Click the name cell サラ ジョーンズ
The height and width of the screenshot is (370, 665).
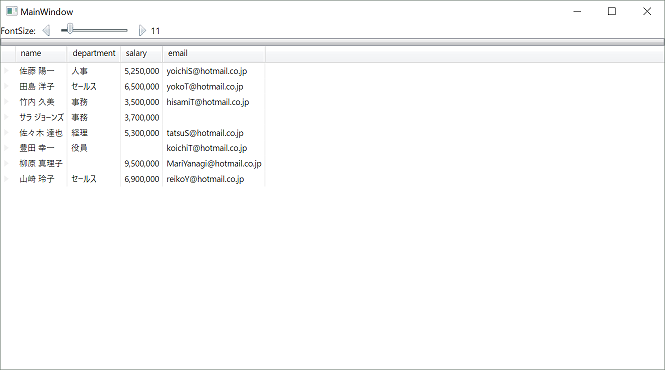(x=41, y=117)
